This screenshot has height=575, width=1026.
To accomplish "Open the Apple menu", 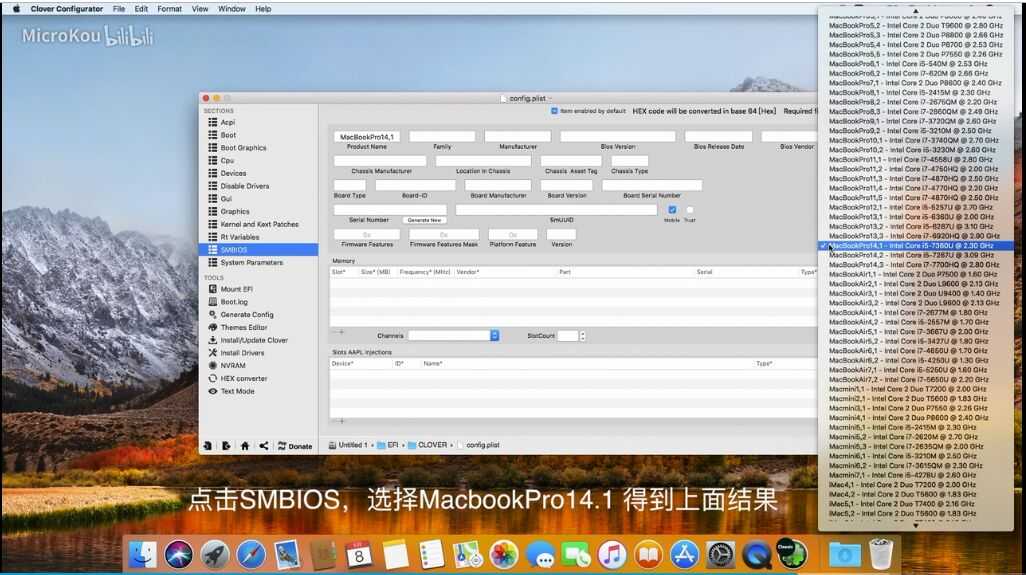I will (16, 9).
